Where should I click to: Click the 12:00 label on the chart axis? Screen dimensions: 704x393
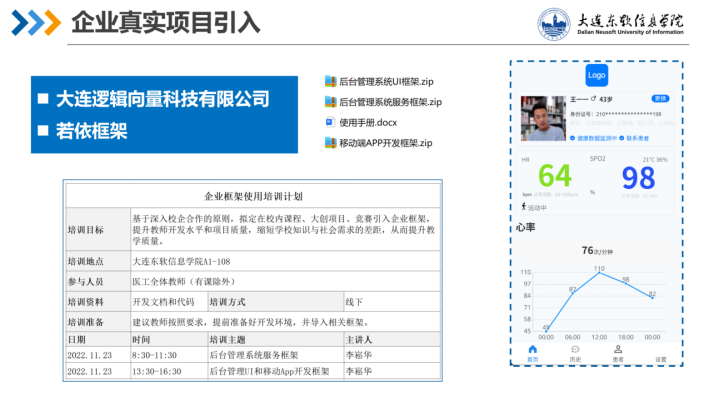(x=599, y=337)
